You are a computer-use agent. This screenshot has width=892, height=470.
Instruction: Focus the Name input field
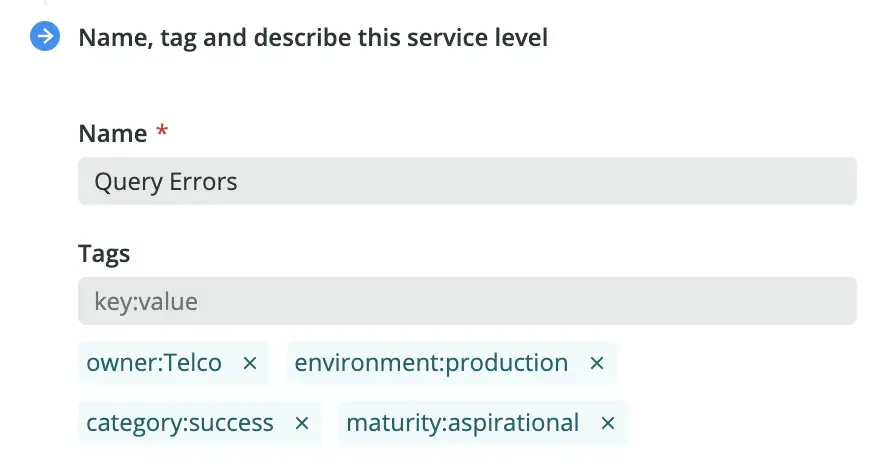click(467, 181)
